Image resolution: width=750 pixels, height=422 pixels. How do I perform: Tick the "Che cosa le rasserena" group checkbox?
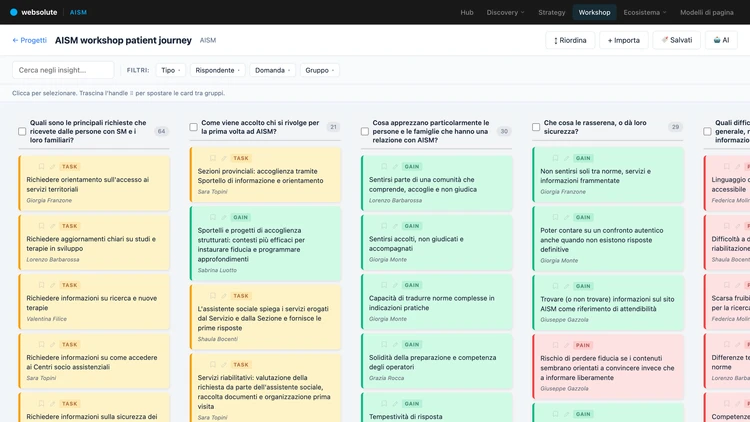point(536,127)
